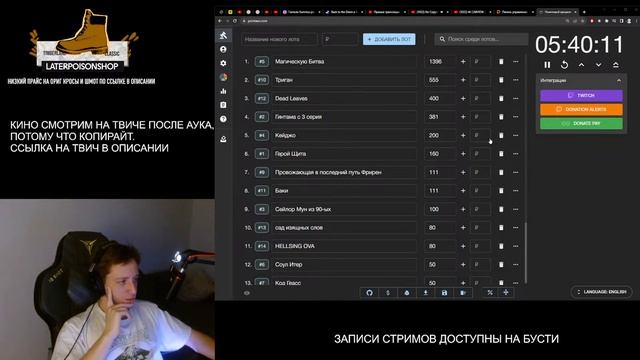
Task: Click the #14 badge of HELLSING OVA
Action: tap(262, 246)
